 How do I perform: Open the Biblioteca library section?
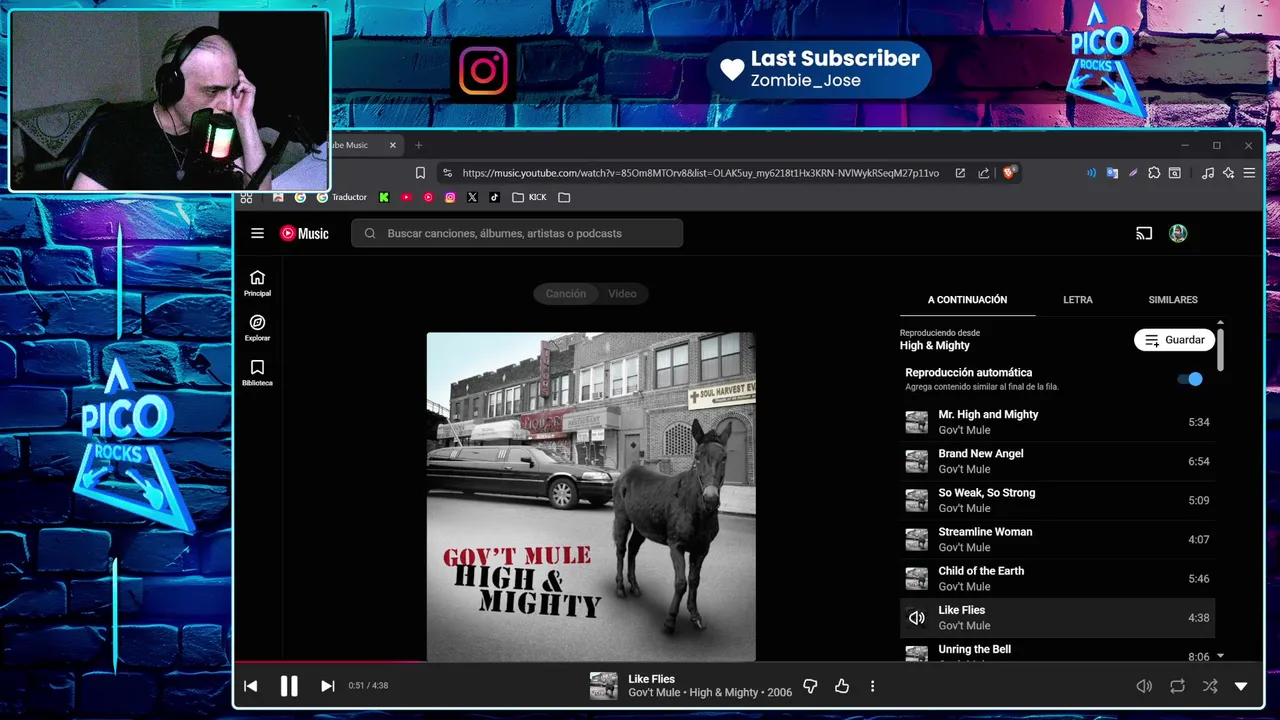pyautogui.click(x=257, y=373)
